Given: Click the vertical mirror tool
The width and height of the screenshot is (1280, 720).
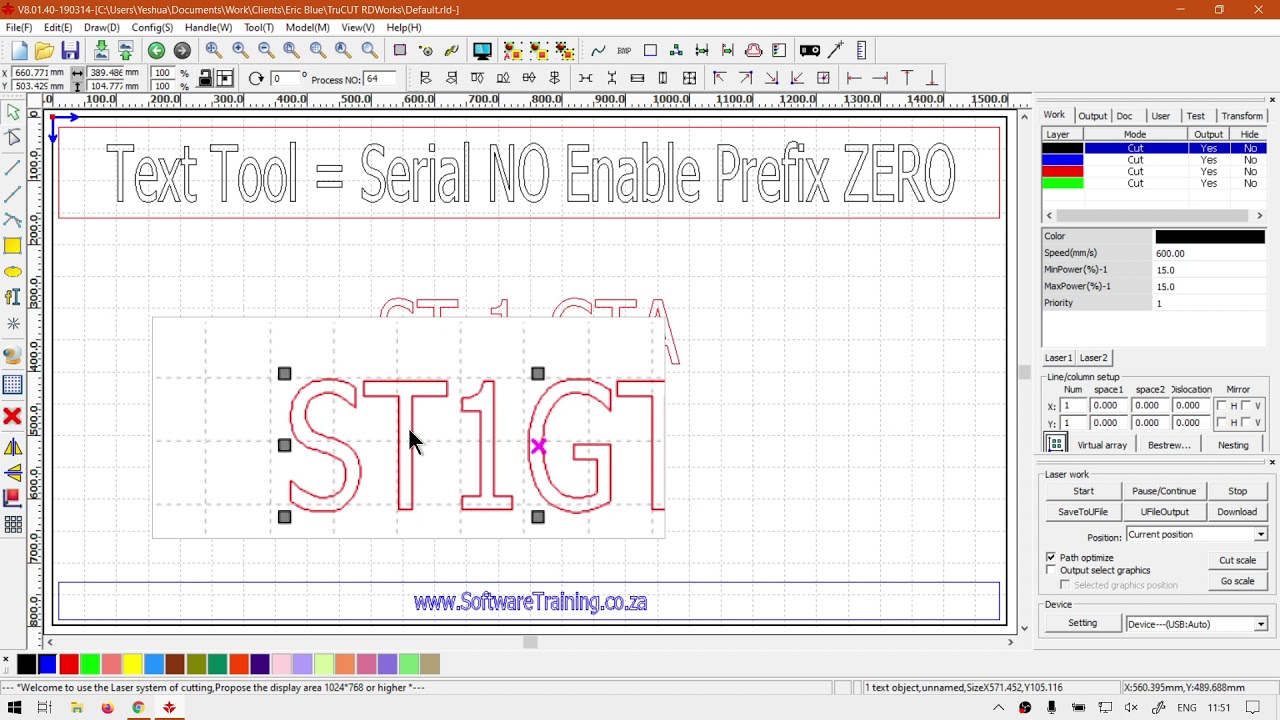Looking at the screenshot, I should pyautogui.click(x=13, y=473).
